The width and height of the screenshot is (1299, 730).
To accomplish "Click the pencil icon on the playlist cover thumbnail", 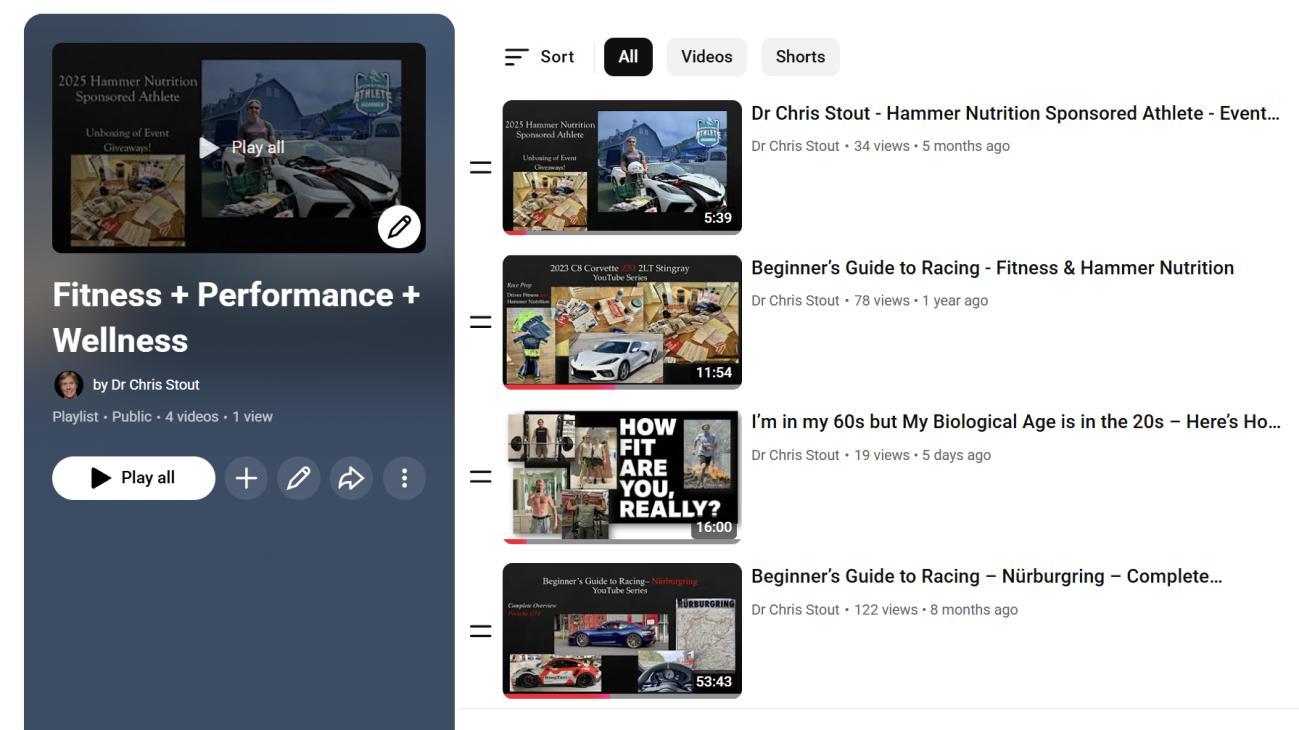I will point(399,227).
